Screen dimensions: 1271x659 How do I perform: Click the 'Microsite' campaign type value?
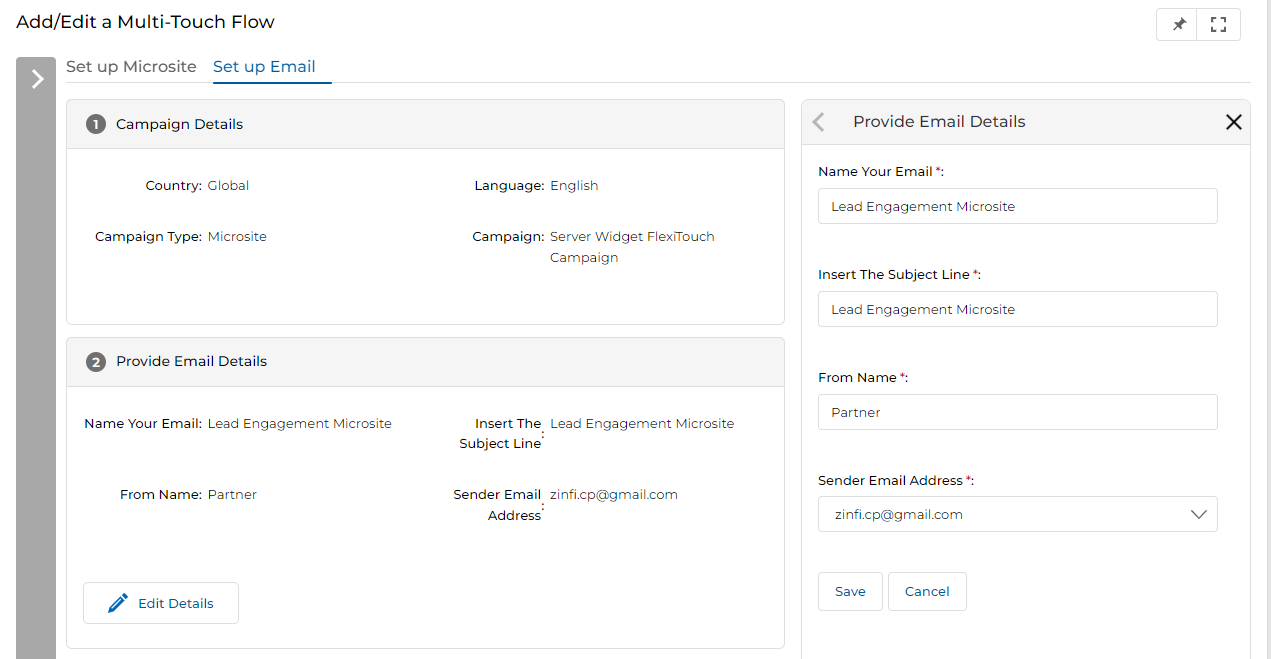coord(237,237)
